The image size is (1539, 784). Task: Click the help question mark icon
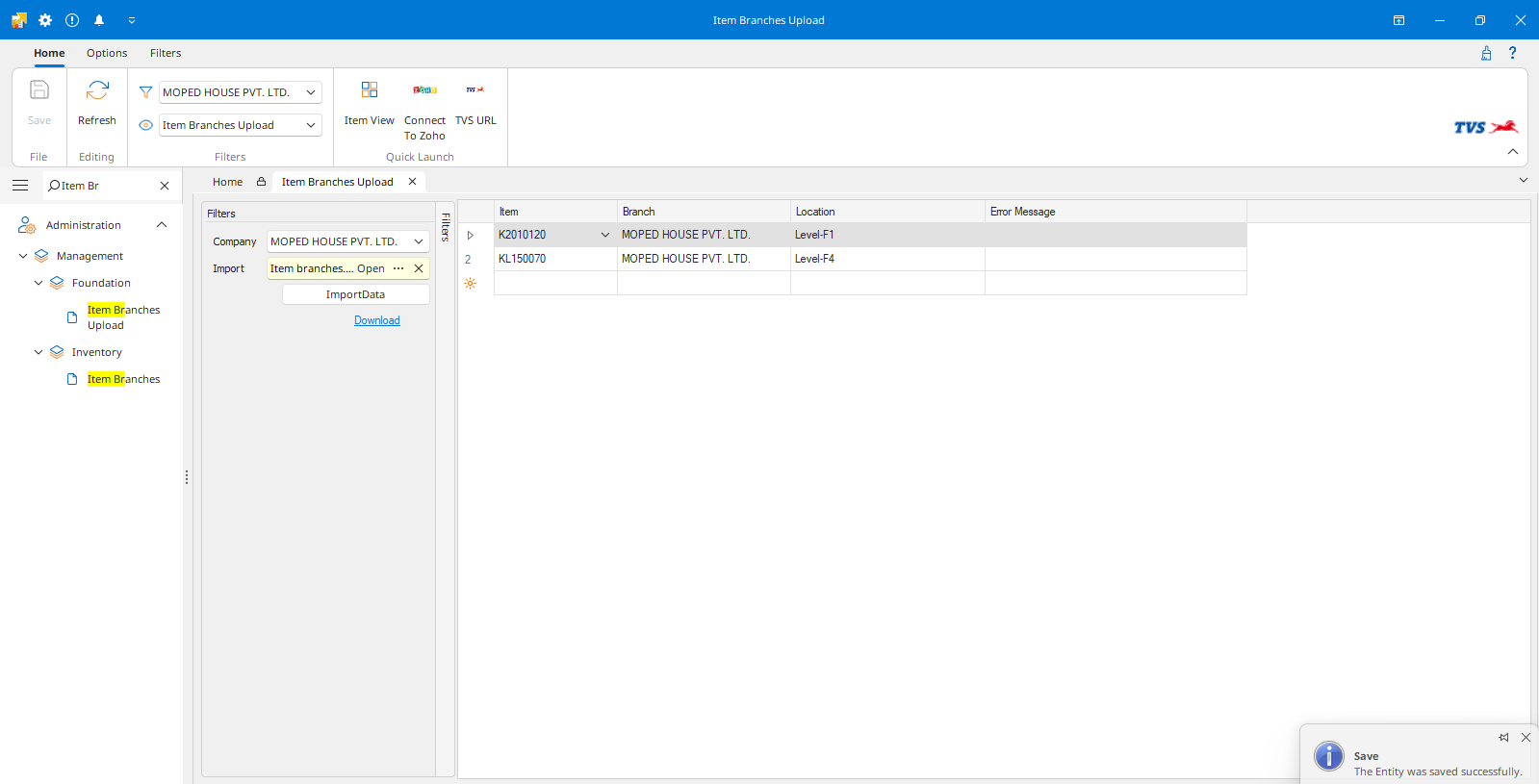[1512, 53]
